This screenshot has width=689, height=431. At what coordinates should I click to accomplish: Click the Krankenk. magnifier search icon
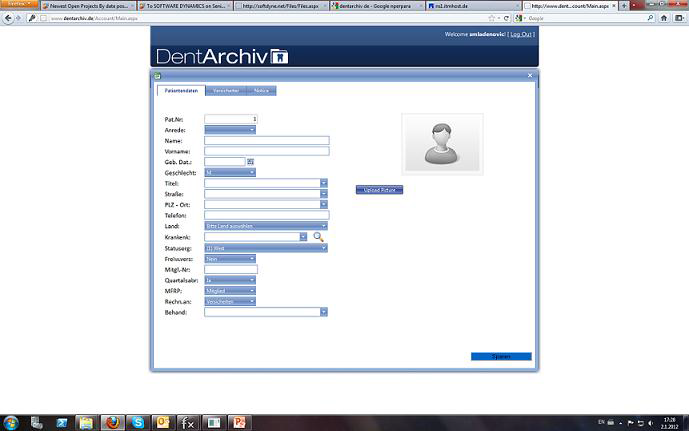[x=319, y=237]
